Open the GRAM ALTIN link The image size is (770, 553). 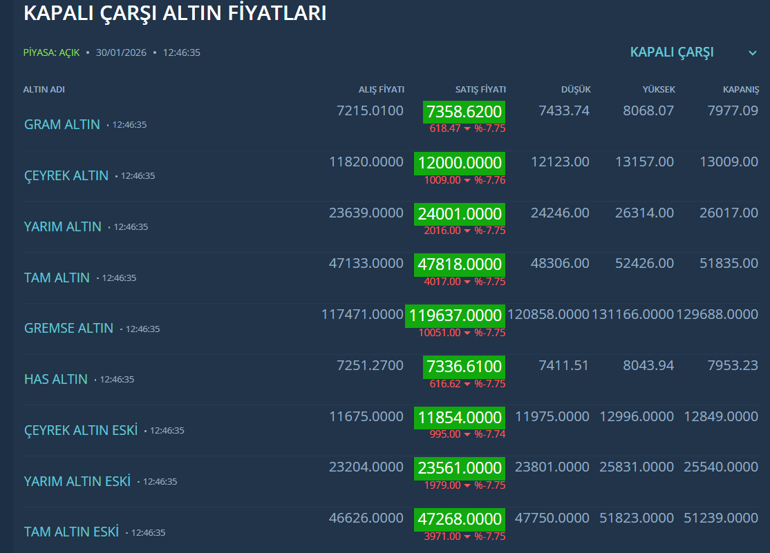[x=62, y=125]
